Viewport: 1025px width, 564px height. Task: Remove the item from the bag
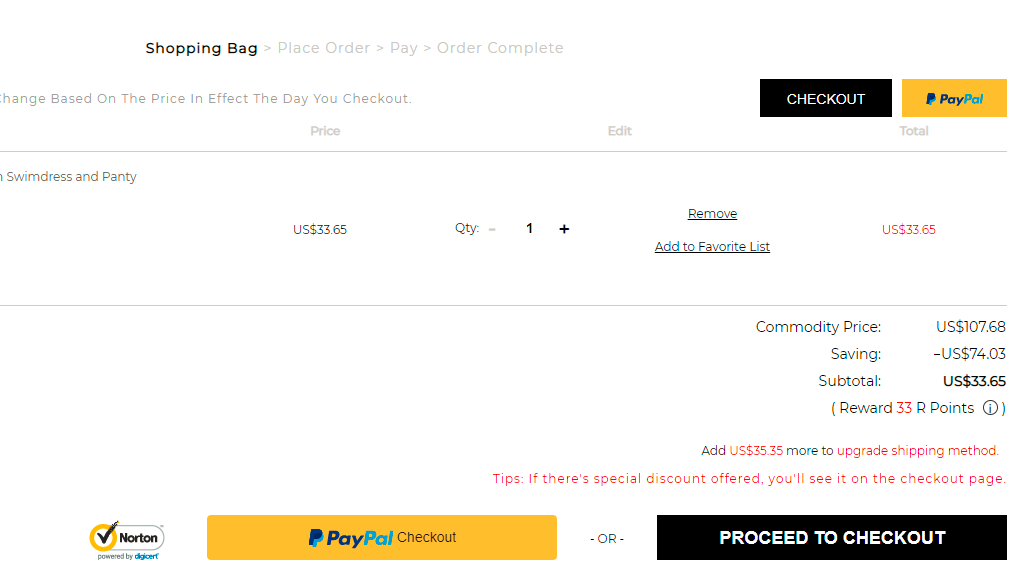(712, 214)
